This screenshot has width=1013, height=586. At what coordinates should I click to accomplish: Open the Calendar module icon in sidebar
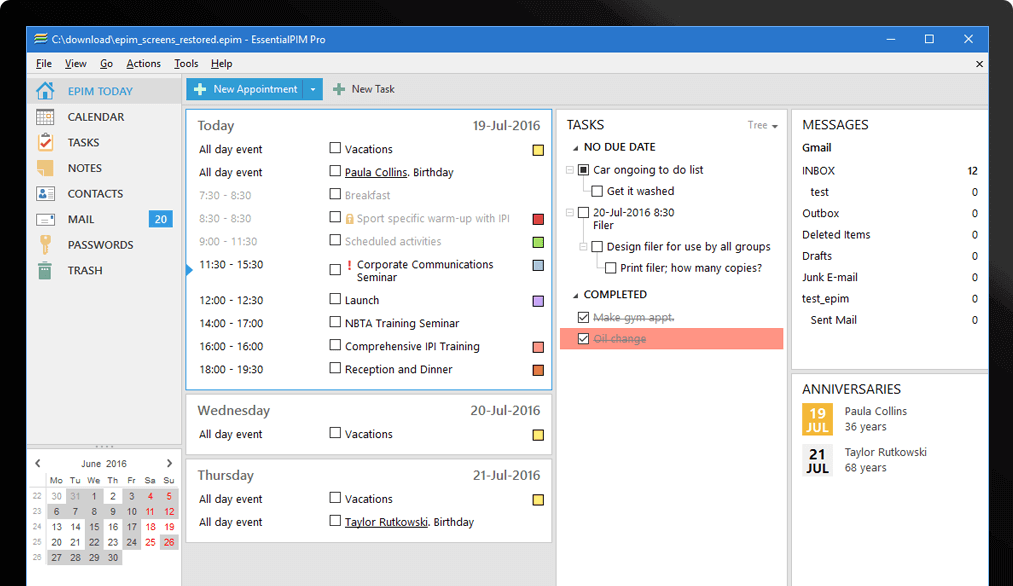(x=45, y=117)
